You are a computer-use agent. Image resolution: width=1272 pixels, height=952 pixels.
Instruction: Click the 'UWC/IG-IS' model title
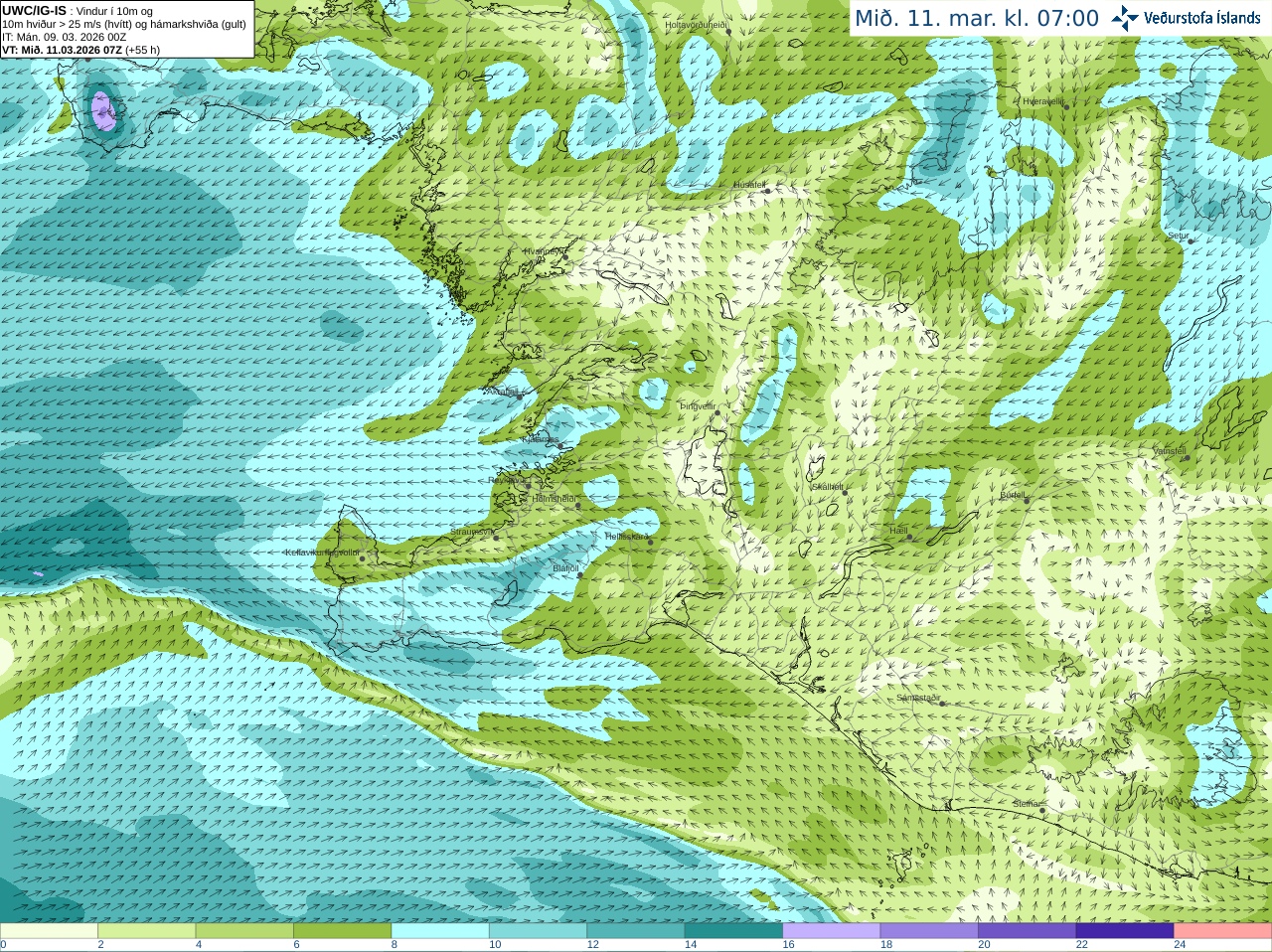(34, 10)
